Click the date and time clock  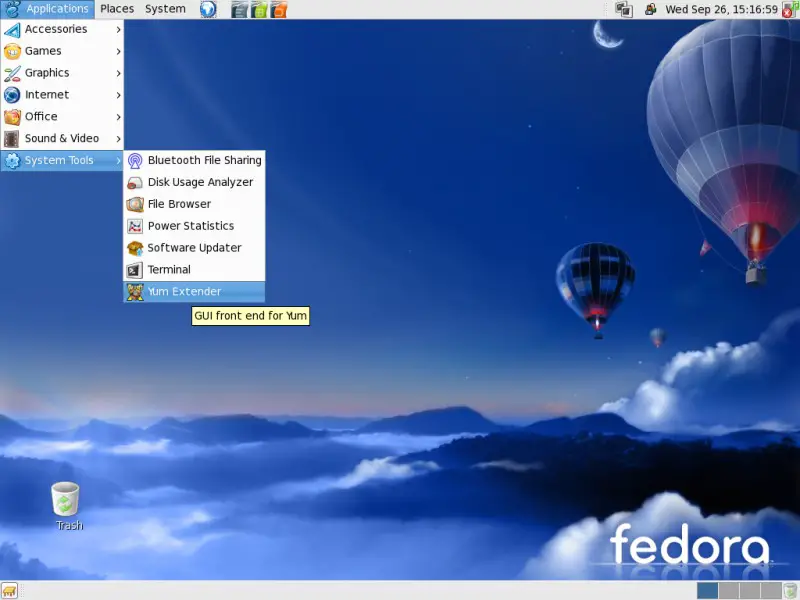click(721, 9)
